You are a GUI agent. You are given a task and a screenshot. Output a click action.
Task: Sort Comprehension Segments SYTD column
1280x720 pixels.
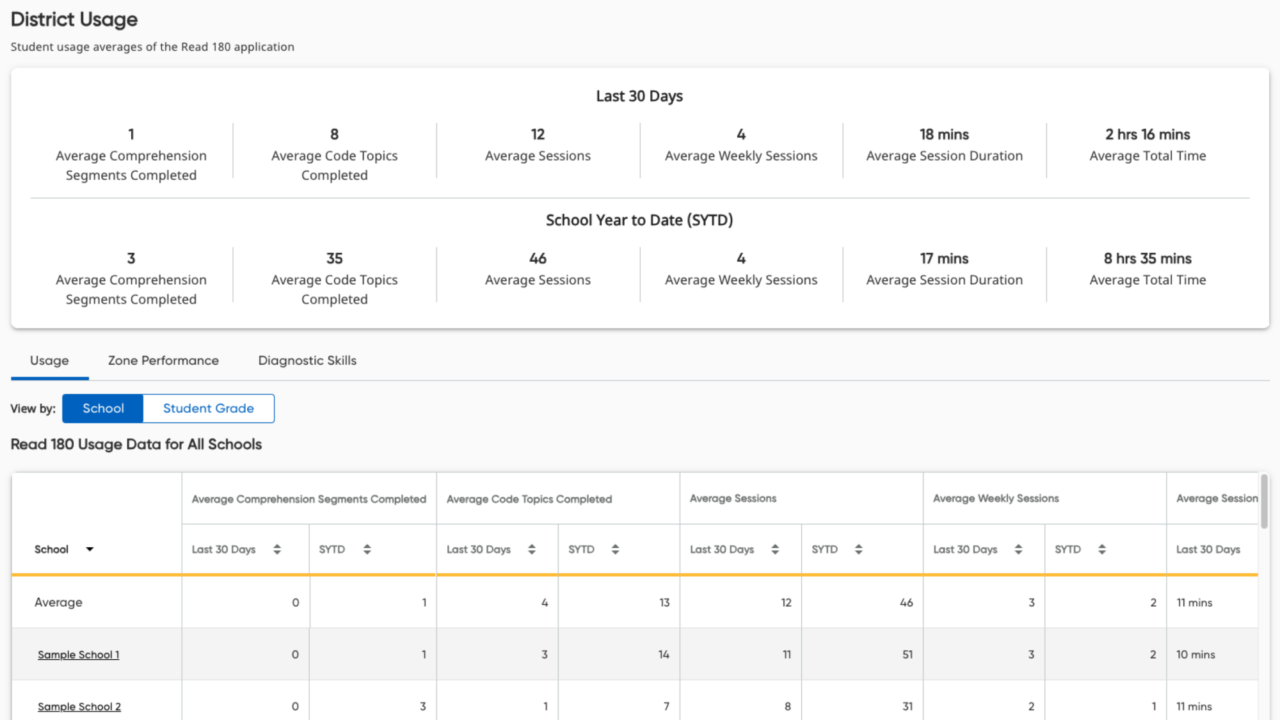[367, 549]
